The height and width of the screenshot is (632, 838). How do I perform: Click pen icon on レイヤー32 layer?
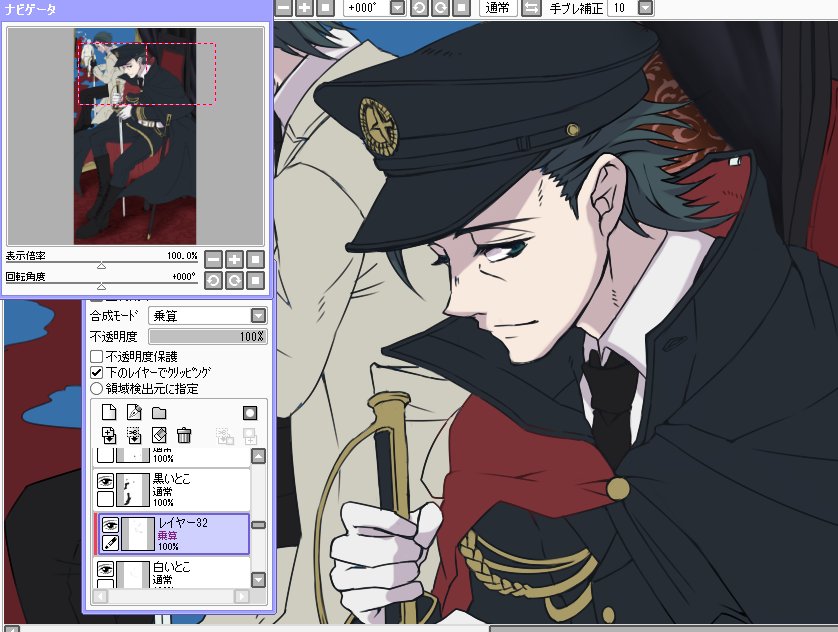pyautogui.click(x=110, y=543)
